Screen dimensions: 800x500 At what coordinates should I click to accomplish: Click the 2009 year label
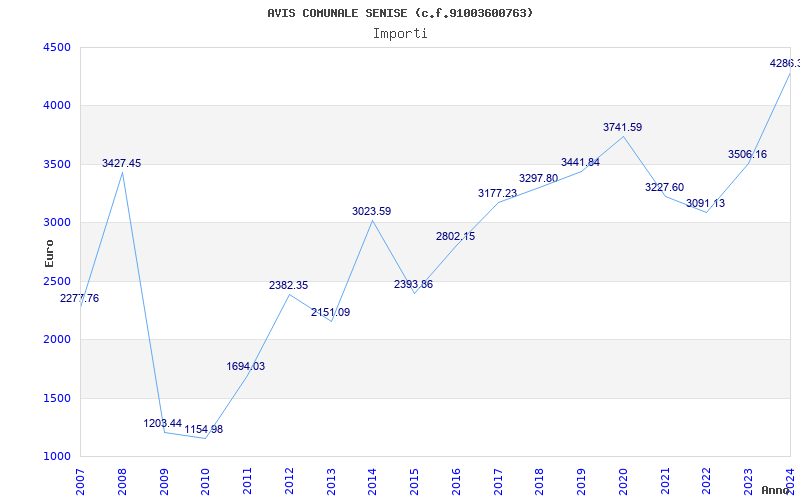[x=164, y=482]
